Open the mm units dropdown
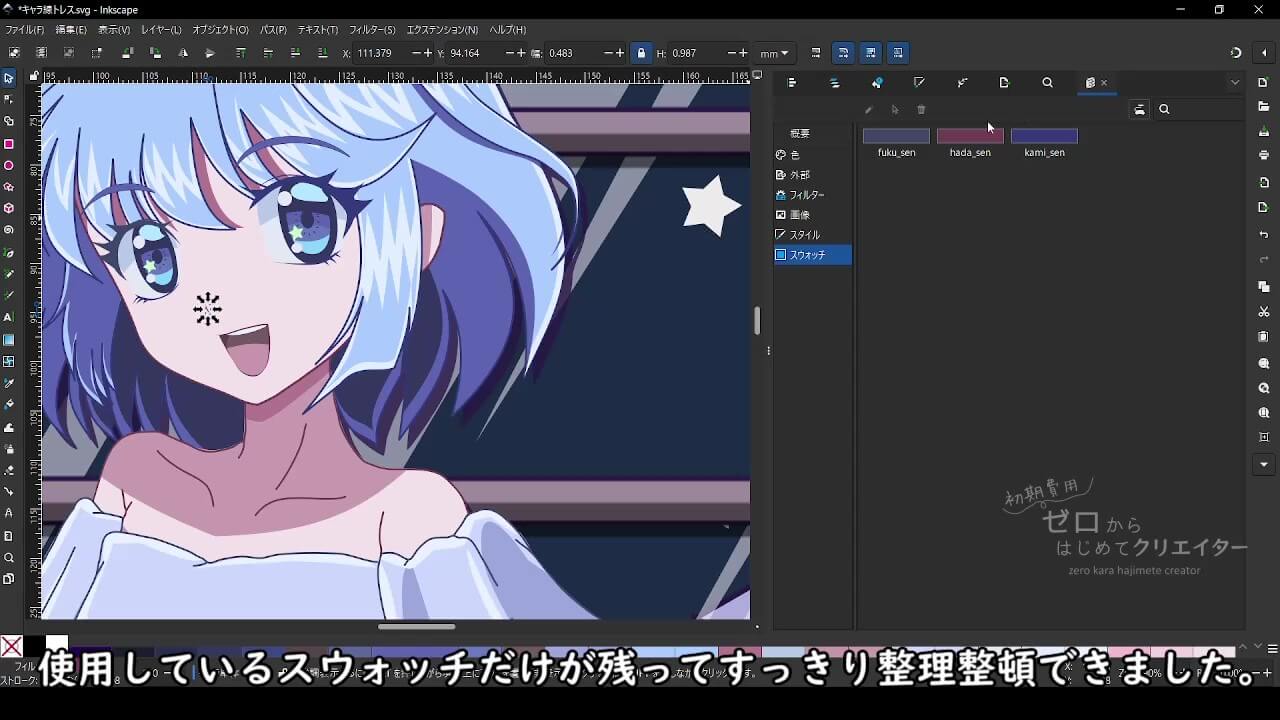Viewport: 1280px width, 720px height. coord(774,53)
